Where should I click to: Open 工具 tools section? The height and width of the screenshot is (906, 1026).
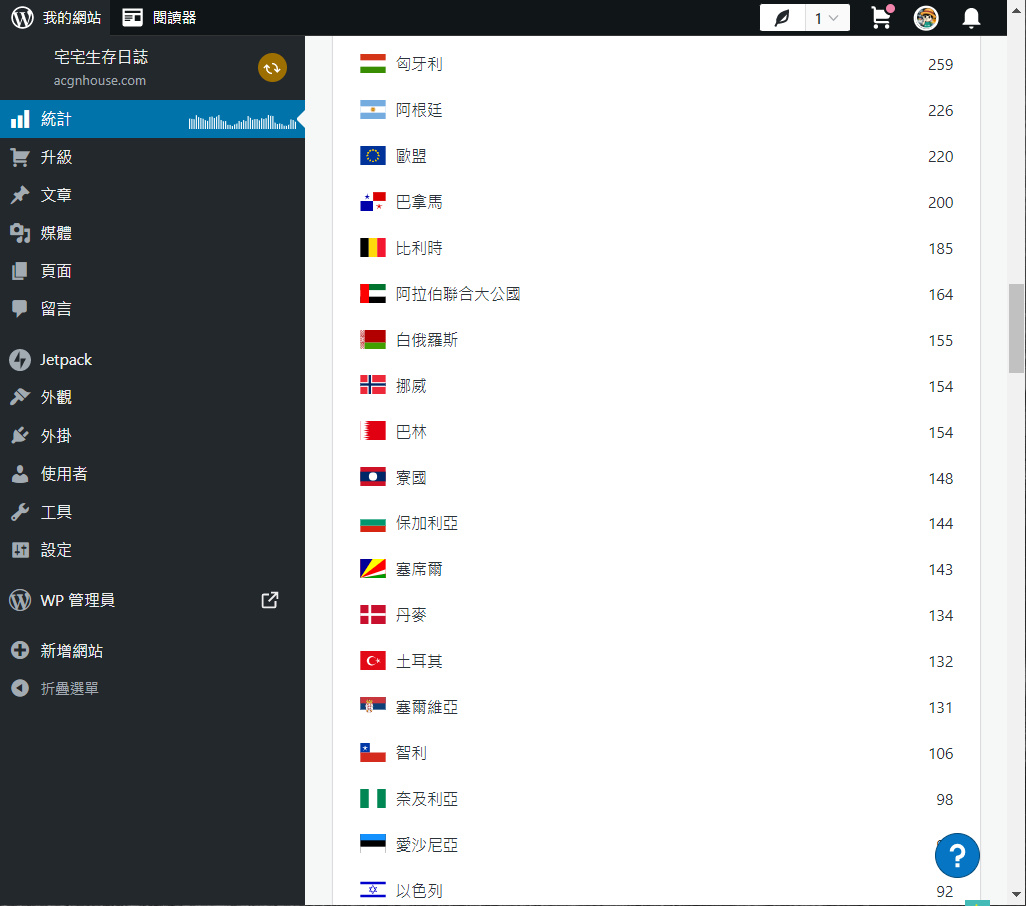tap(152, 512)
